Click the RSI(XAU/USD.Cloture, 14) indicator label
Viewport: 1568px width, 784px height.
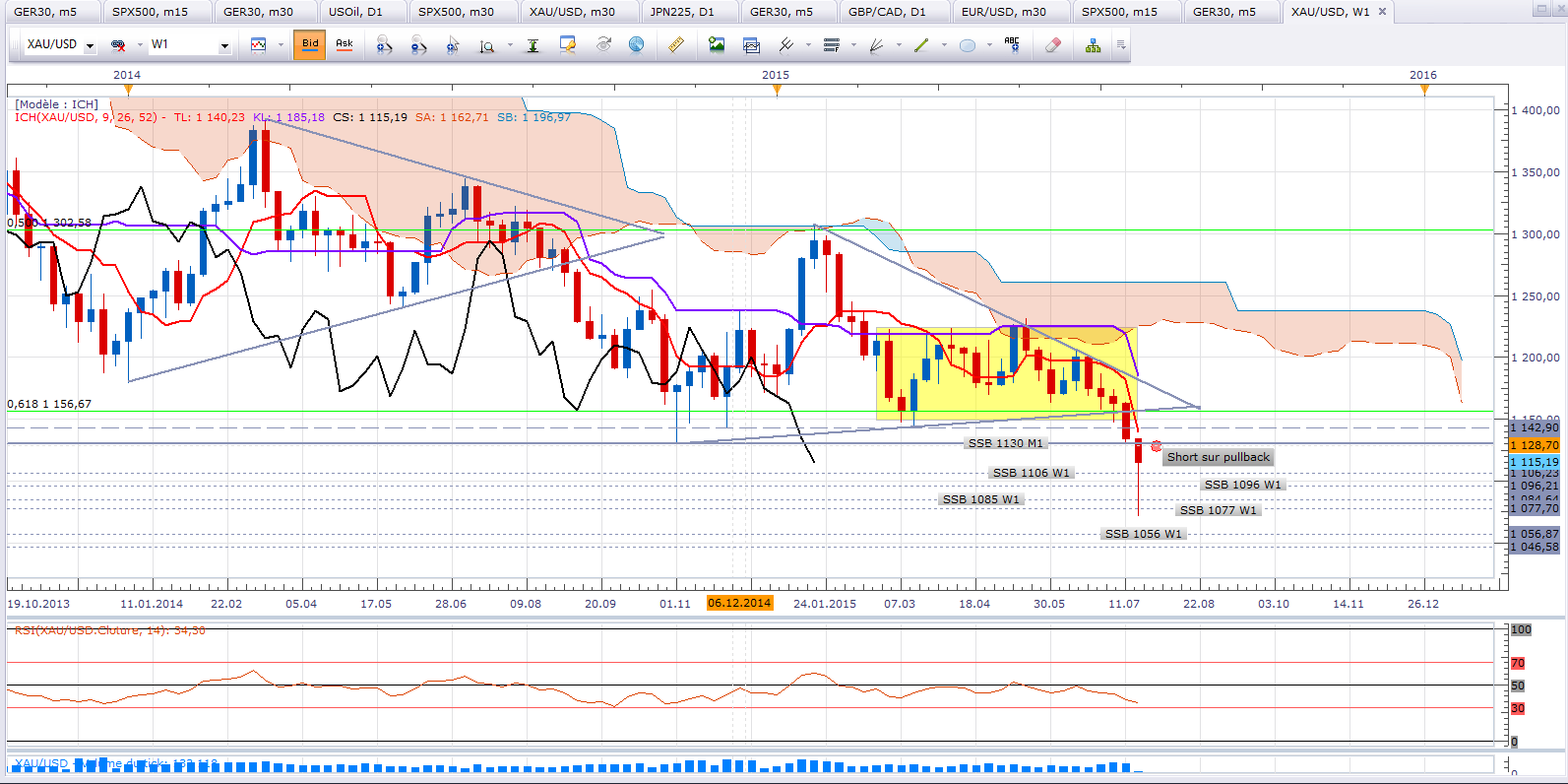110,630
